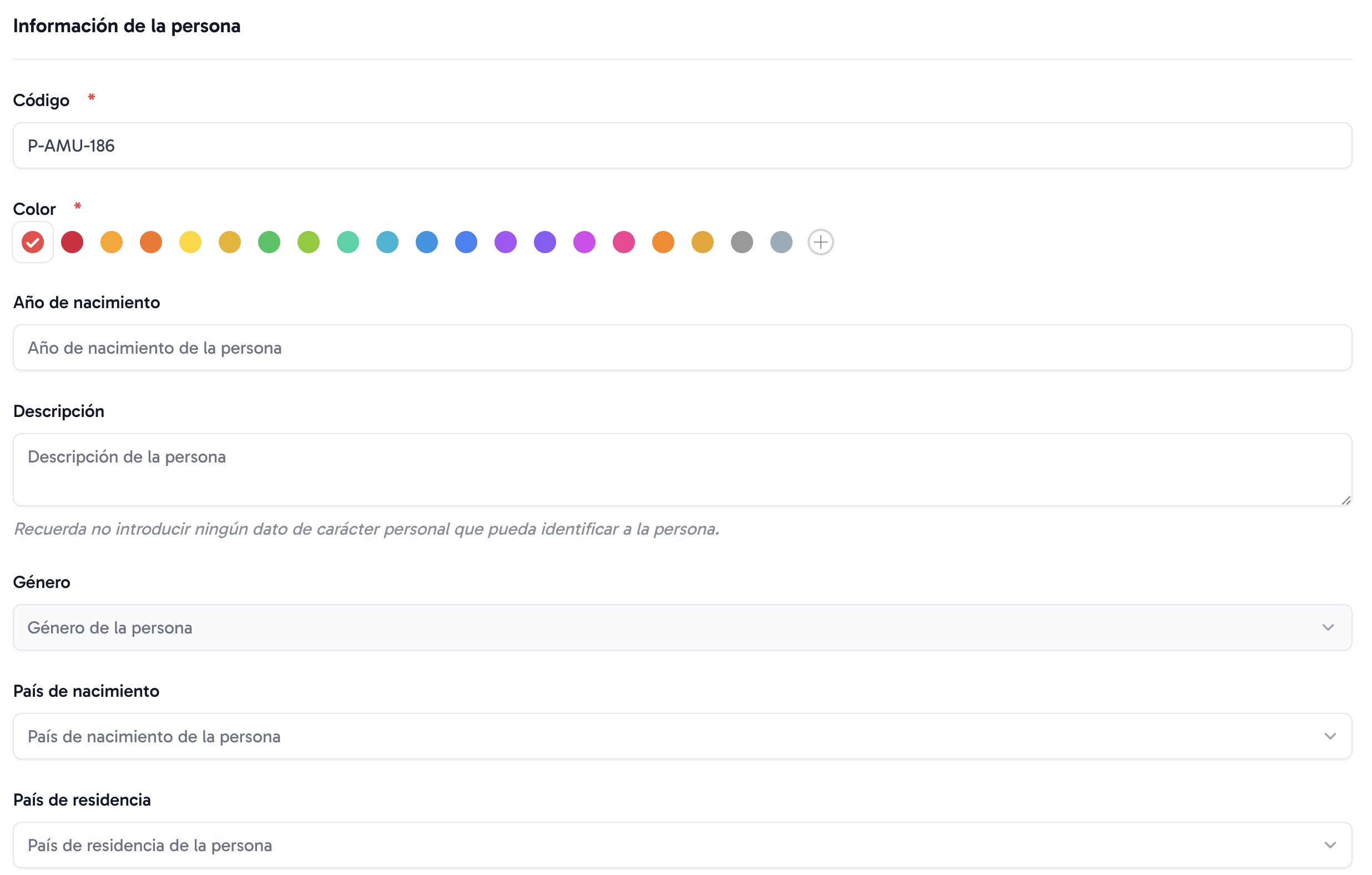Focus the Código input field
The height and width of the screenshot is (875, 1372).
tap(682, 146)
